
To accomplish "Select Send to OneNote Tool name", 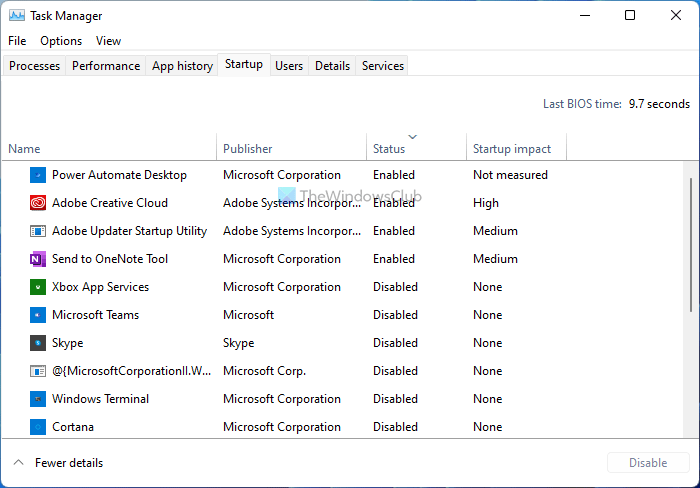I will (x=110, y=259).
